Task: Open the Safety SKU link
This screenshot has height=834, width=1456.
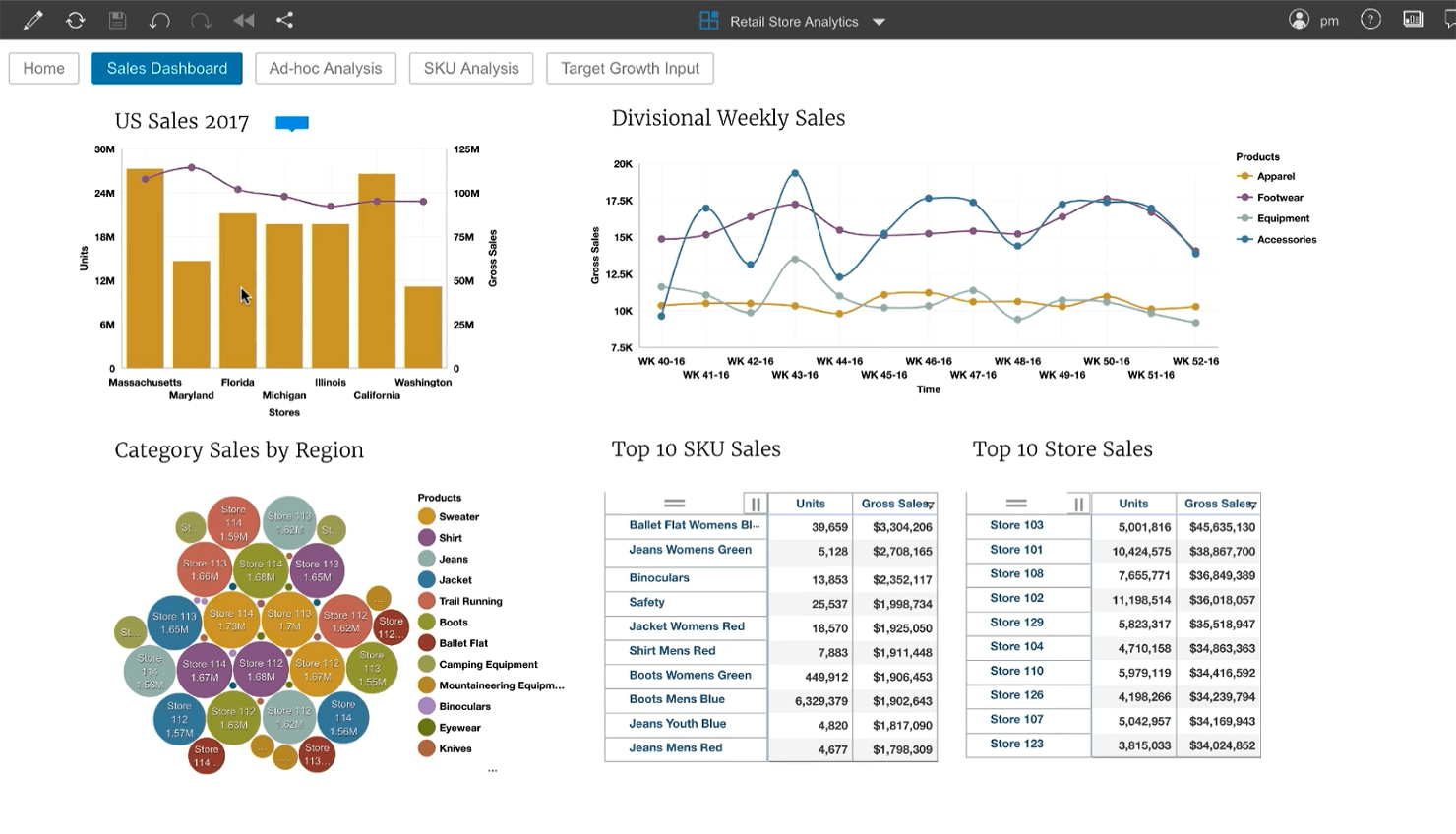Action: 646,602
